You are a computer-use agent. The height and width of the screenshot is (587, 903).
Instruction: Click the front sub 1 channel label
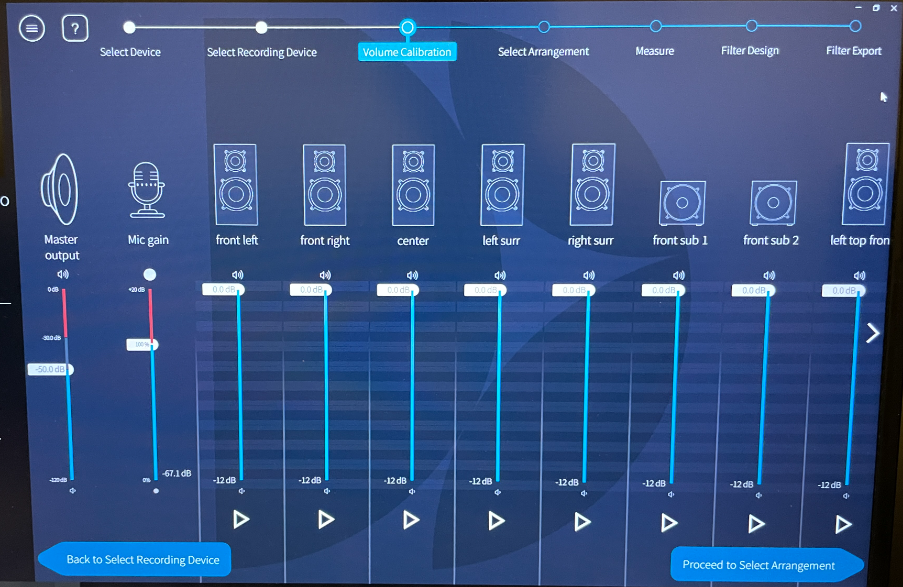pyautogui.click(x=680, y=240)
